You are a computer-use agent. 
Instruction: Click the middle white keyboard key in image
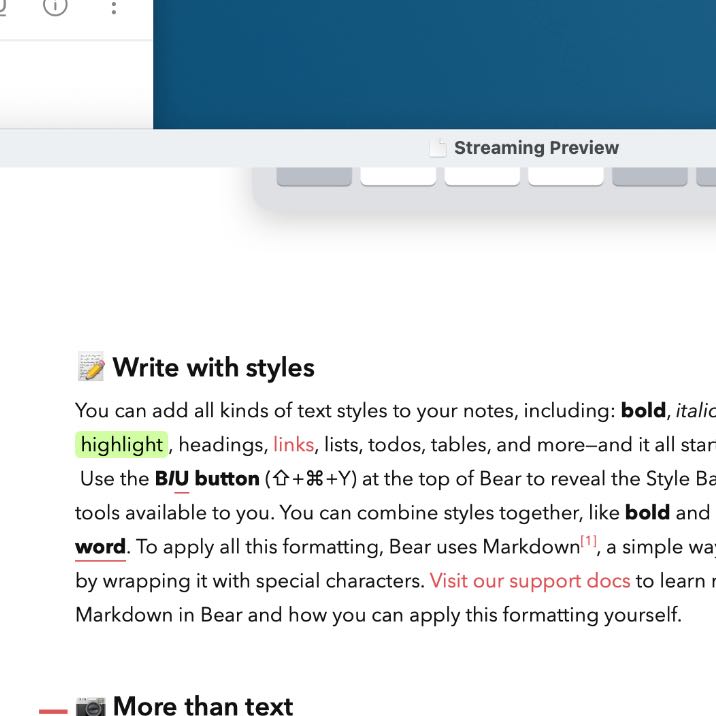pos(482,176)
